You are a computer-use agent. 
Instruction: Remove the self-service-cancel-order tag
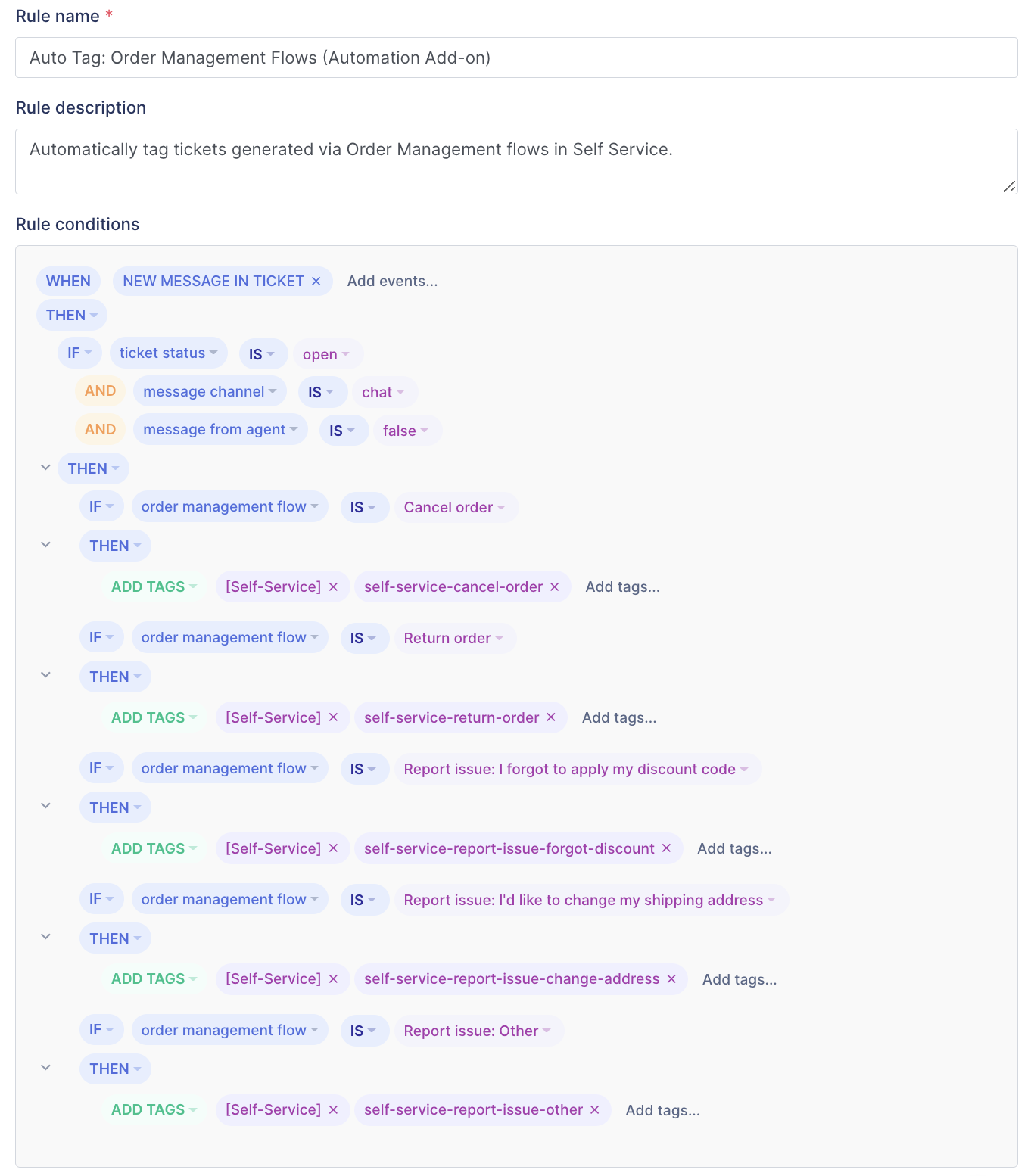coord(555,586)
